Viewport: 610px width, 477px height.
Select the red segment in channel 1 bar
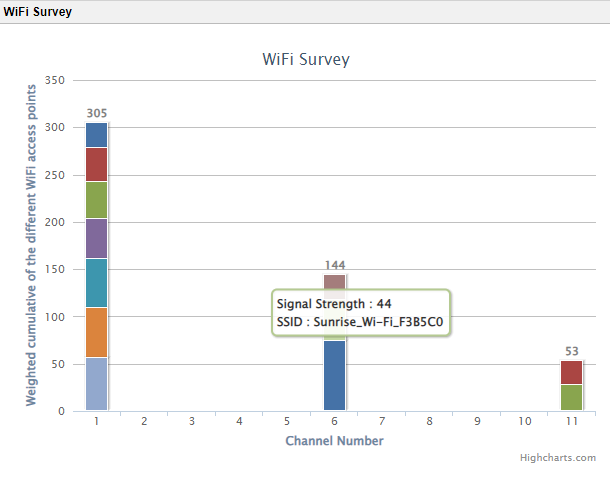(96, 164)
